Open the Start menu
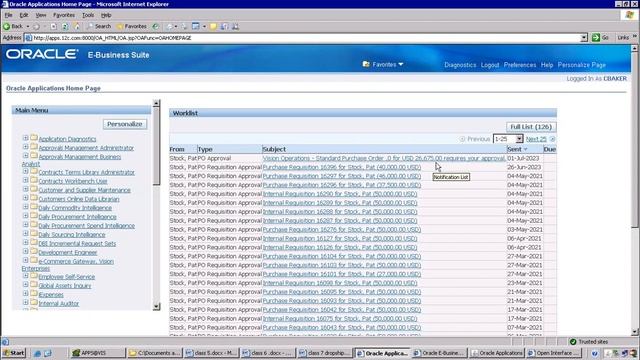The width and height of the screenshot is (640, 360). pyautogui.click(x=14, y=353)
